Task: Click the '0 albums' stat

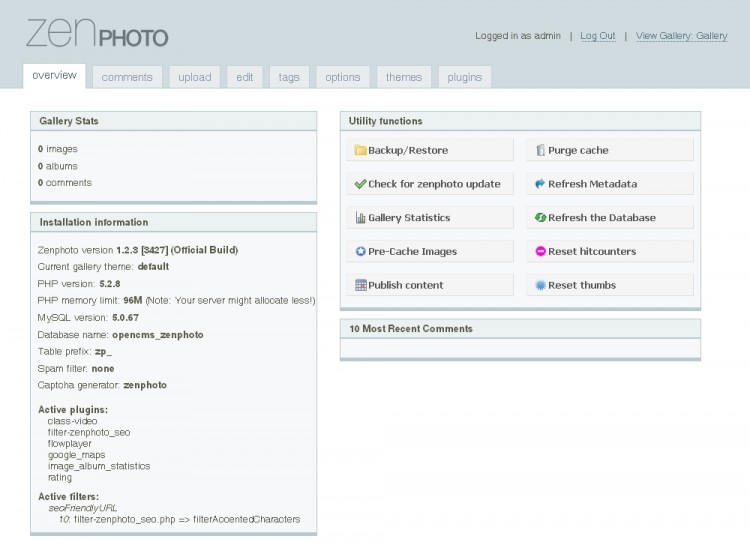Action: click(57, 166)
